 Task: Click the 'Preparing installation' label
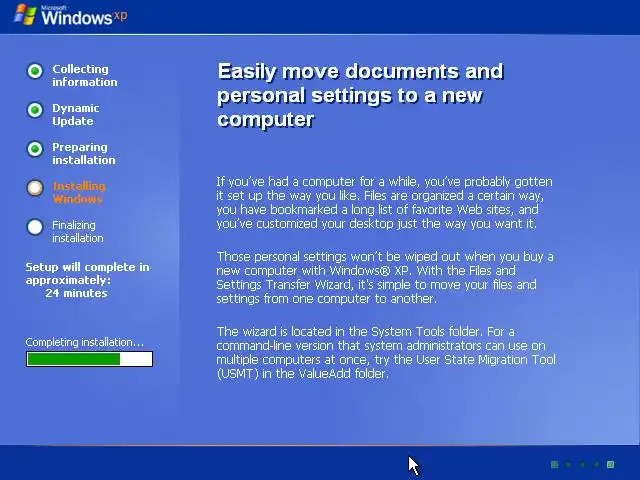84,153
